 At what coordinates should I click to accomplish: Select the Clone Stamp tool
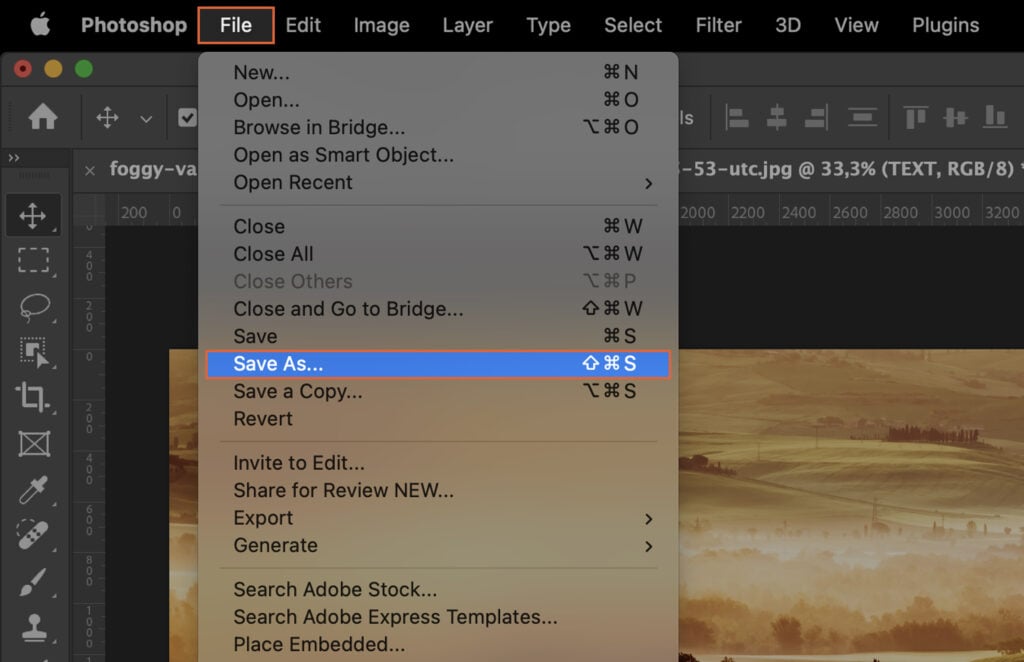34,628
